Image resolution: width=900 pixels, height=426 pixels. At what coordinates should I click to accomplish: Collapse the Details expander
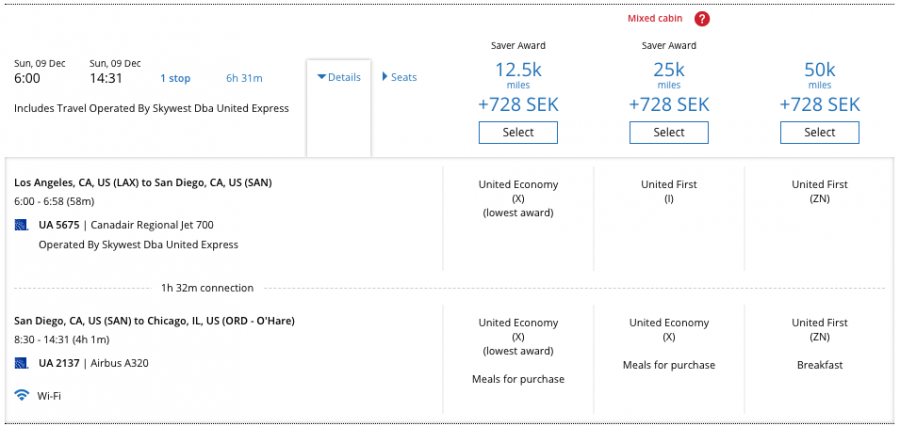(339, 77)
